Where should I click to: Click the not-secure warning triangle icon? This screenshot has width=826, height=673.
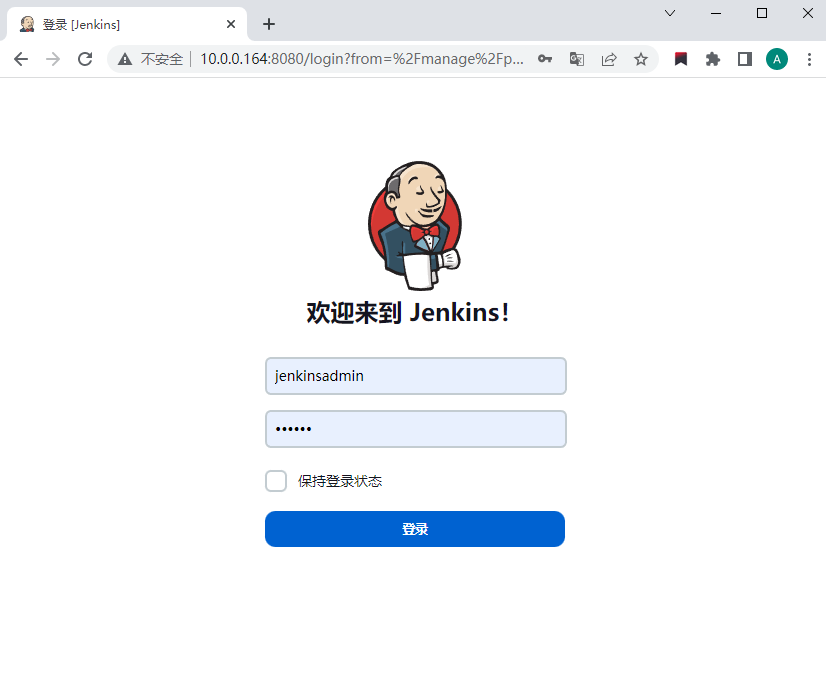pos(125,59)
